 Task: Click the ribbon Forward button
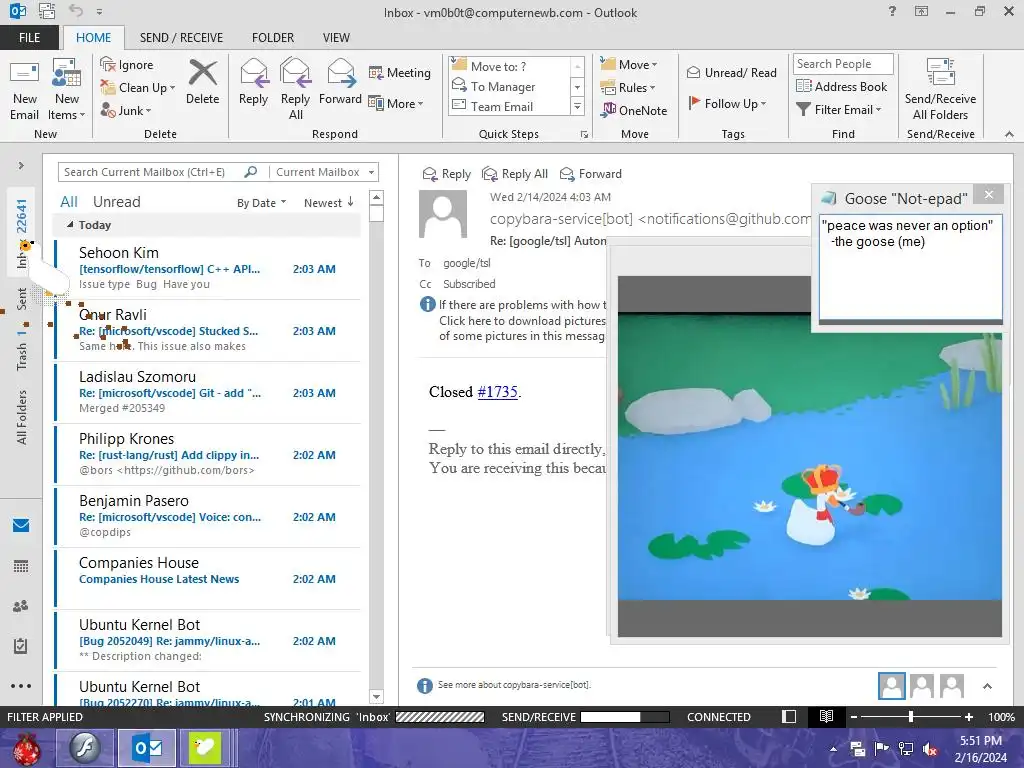[340, 83]
